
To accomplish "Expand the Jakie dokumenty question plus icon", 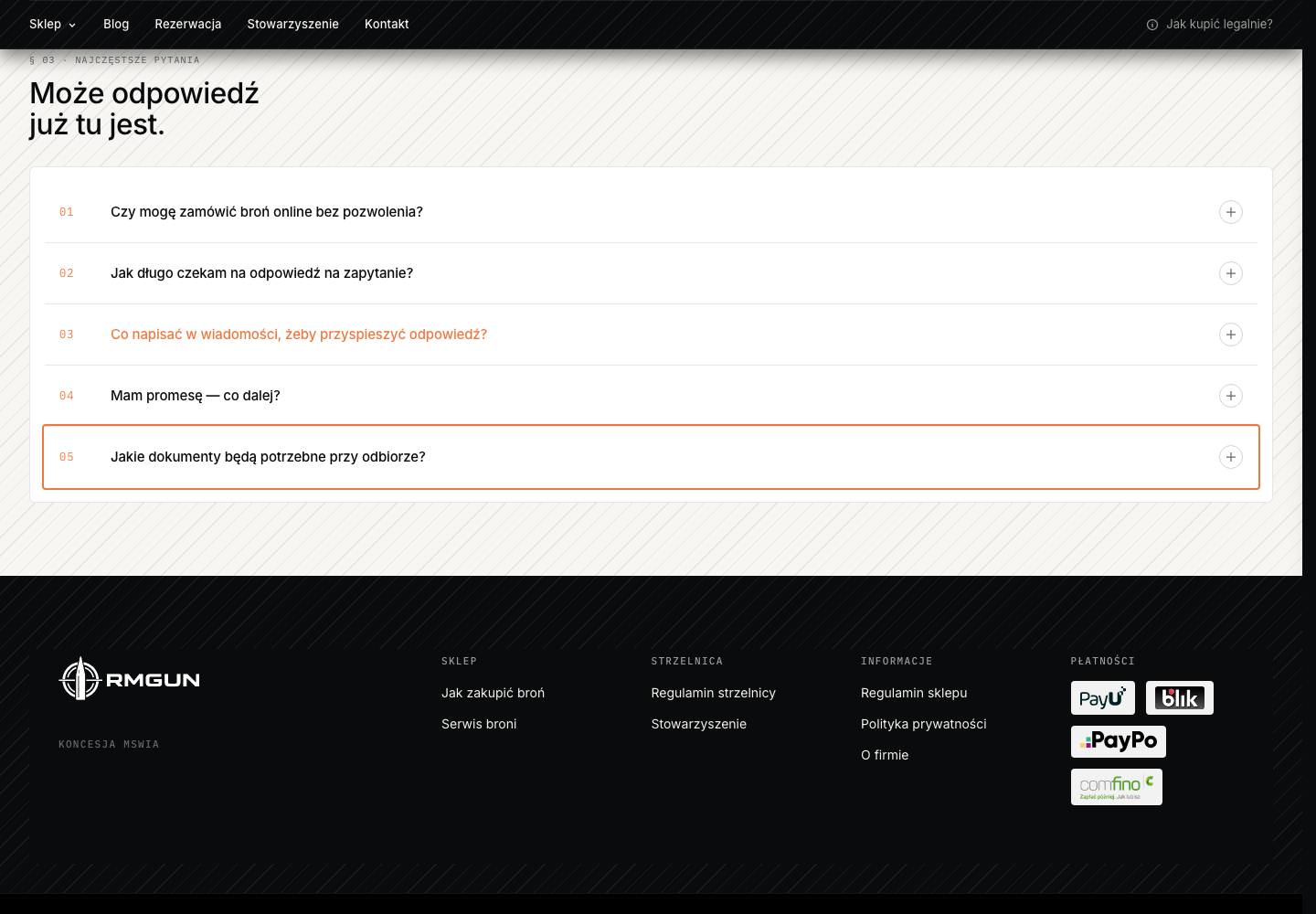I will [1231, 457].
